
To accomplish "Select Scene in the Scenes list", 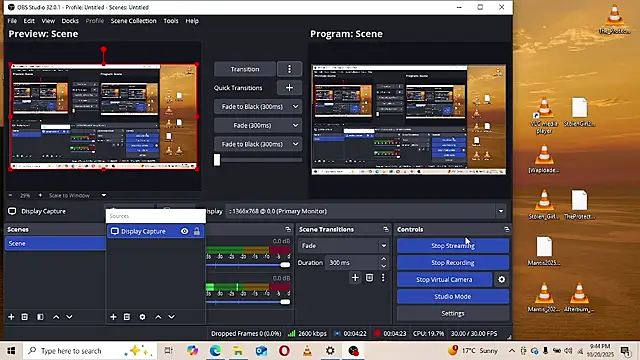I will (55, 243).
